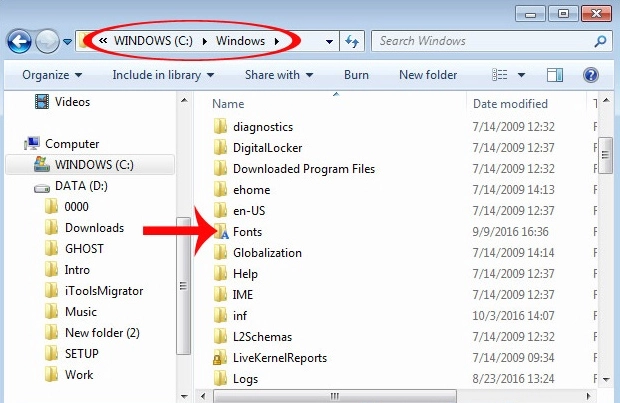This screenshot has height=403, width=620.
Task: Select DATA (D:) drive in navigation pane
Action: click(x=71, y=186)
